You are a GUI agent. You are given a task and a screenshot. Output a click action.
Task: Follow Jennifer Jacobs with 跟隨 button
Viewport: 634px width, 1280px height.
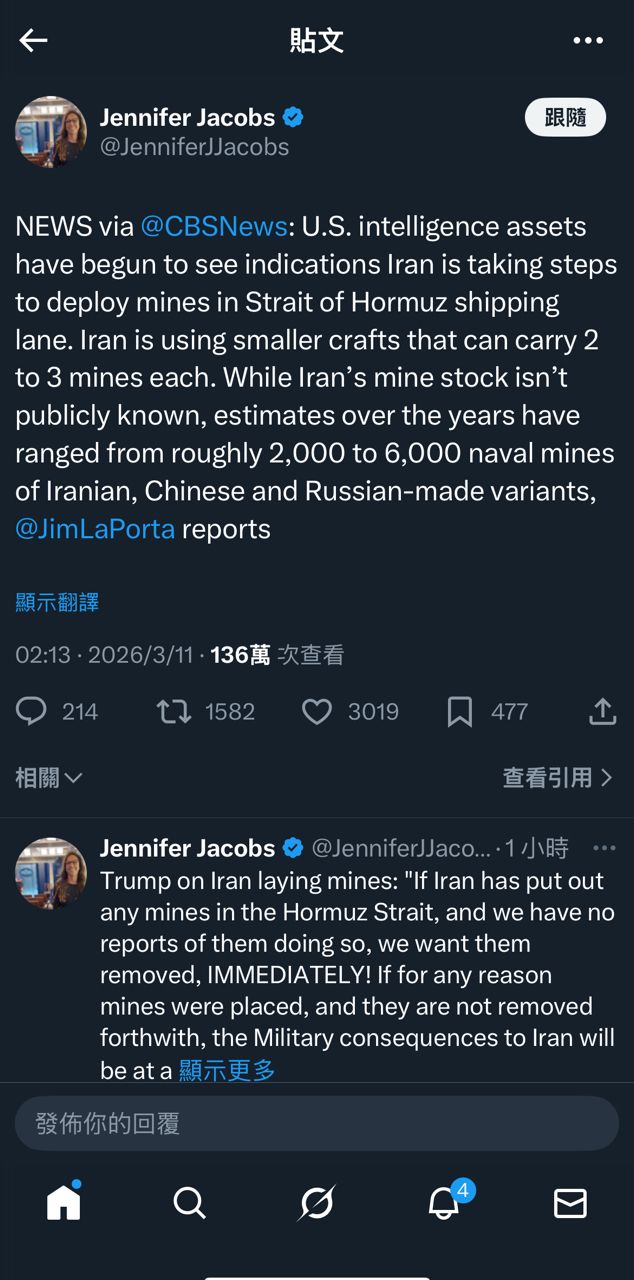click(x=565, y=117)
